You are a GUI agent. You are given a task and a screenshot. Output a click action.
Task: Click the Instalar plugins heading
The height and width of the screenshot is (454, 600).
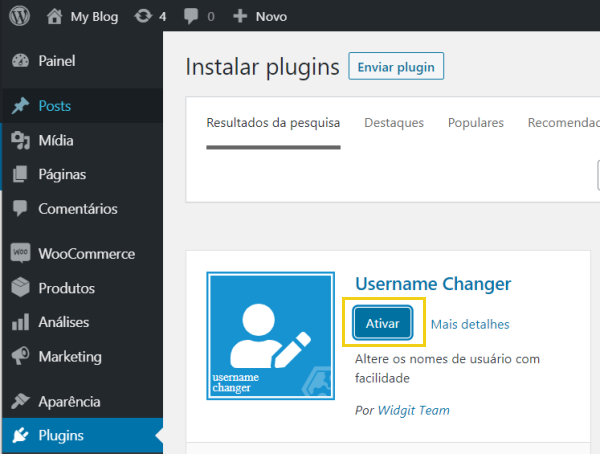262,67
